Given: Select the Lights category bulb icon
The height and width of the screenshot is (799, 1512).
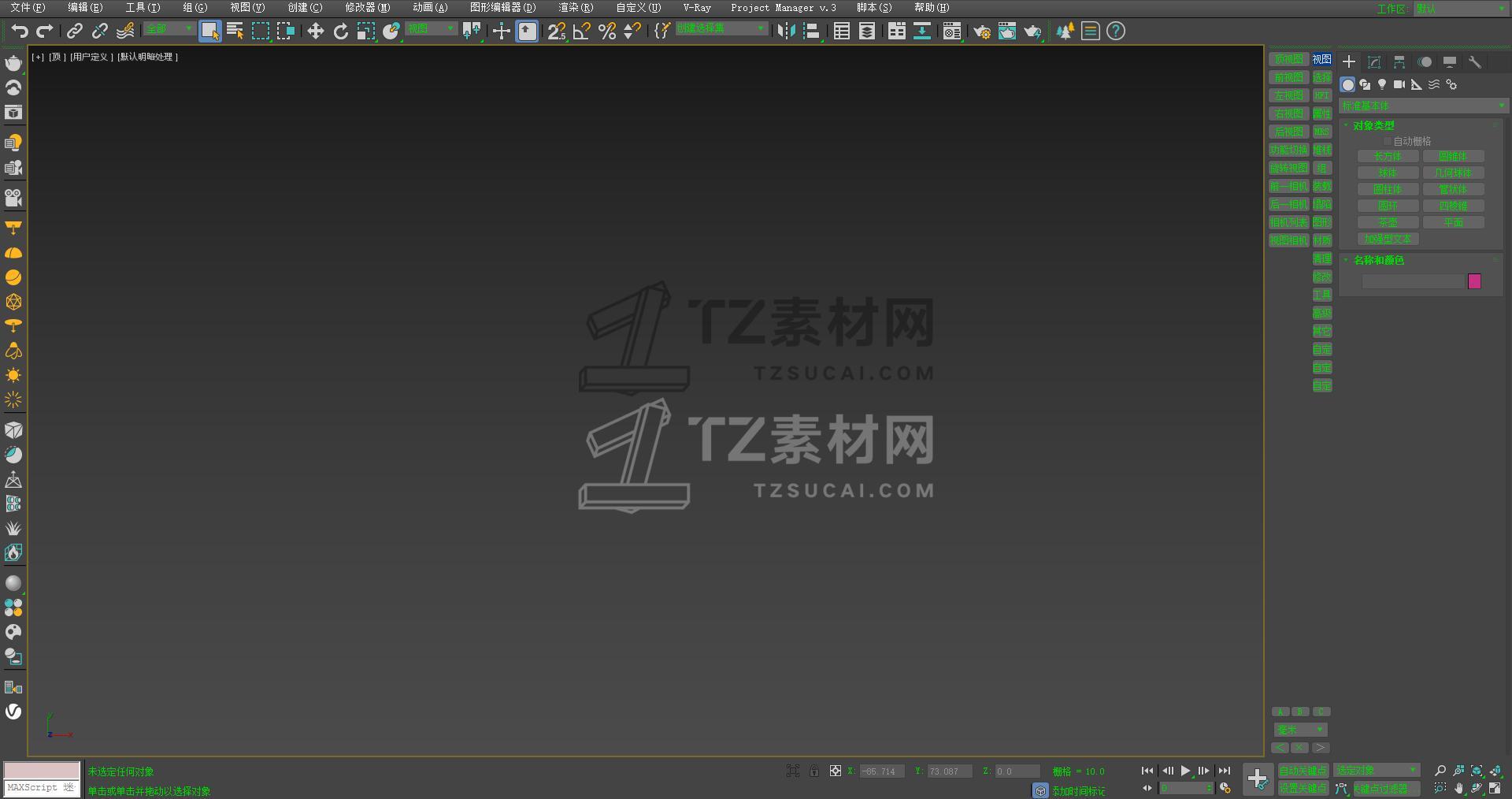Looking at the screenshot, I should 1382,84.
